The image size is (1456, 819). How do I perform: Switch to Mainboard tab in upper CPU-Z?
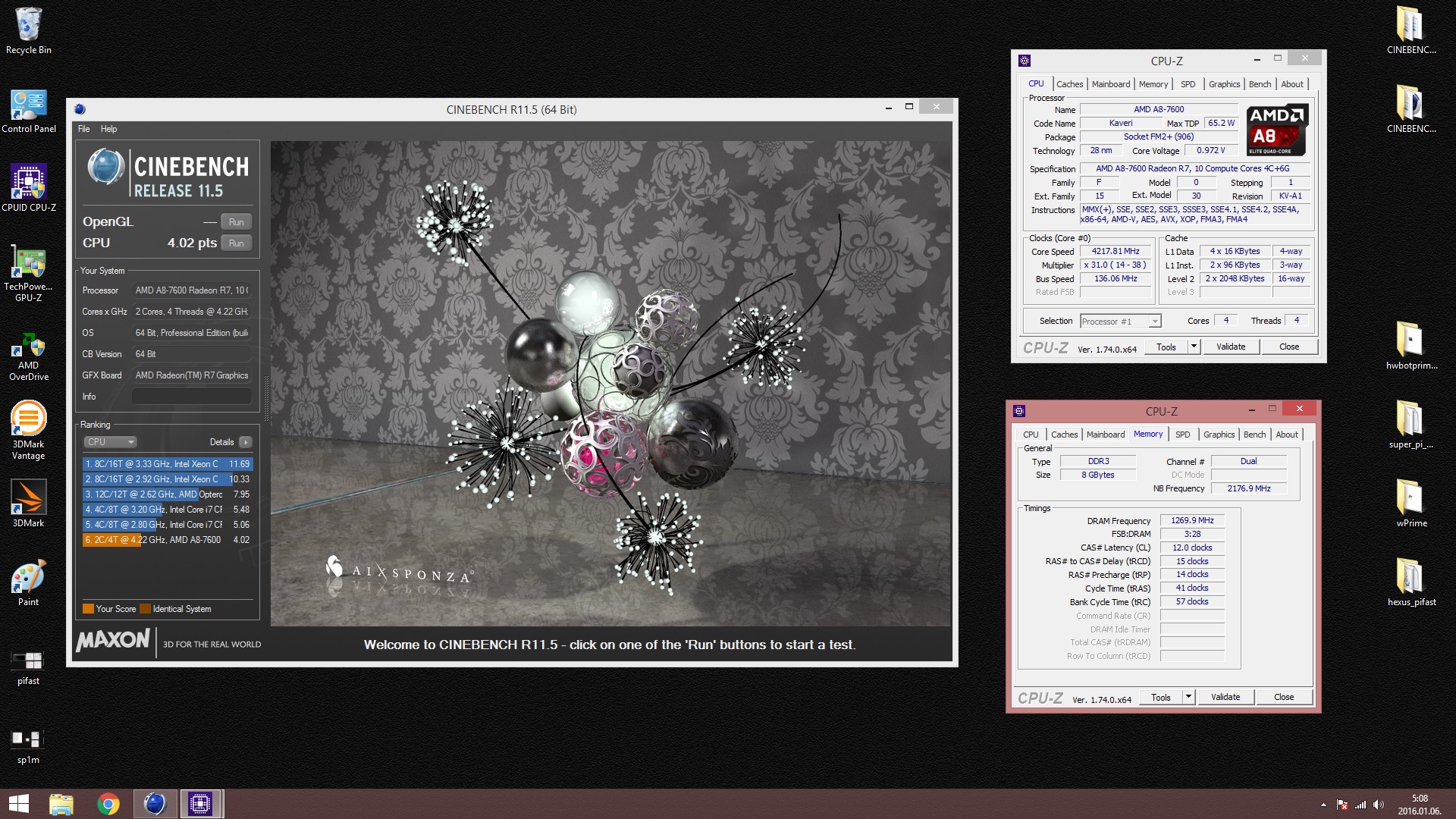[x=1111, y=84]
